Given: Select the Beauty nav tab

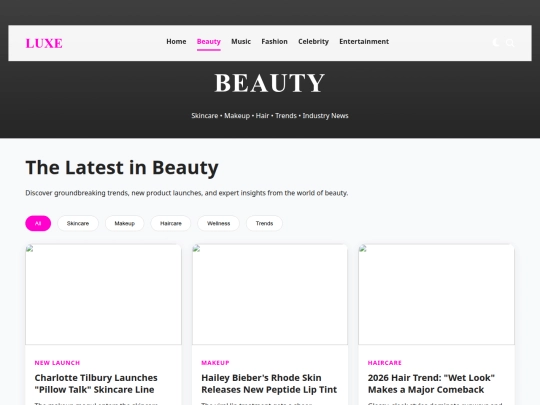Looking at the screenshot, I should (209, 42).
